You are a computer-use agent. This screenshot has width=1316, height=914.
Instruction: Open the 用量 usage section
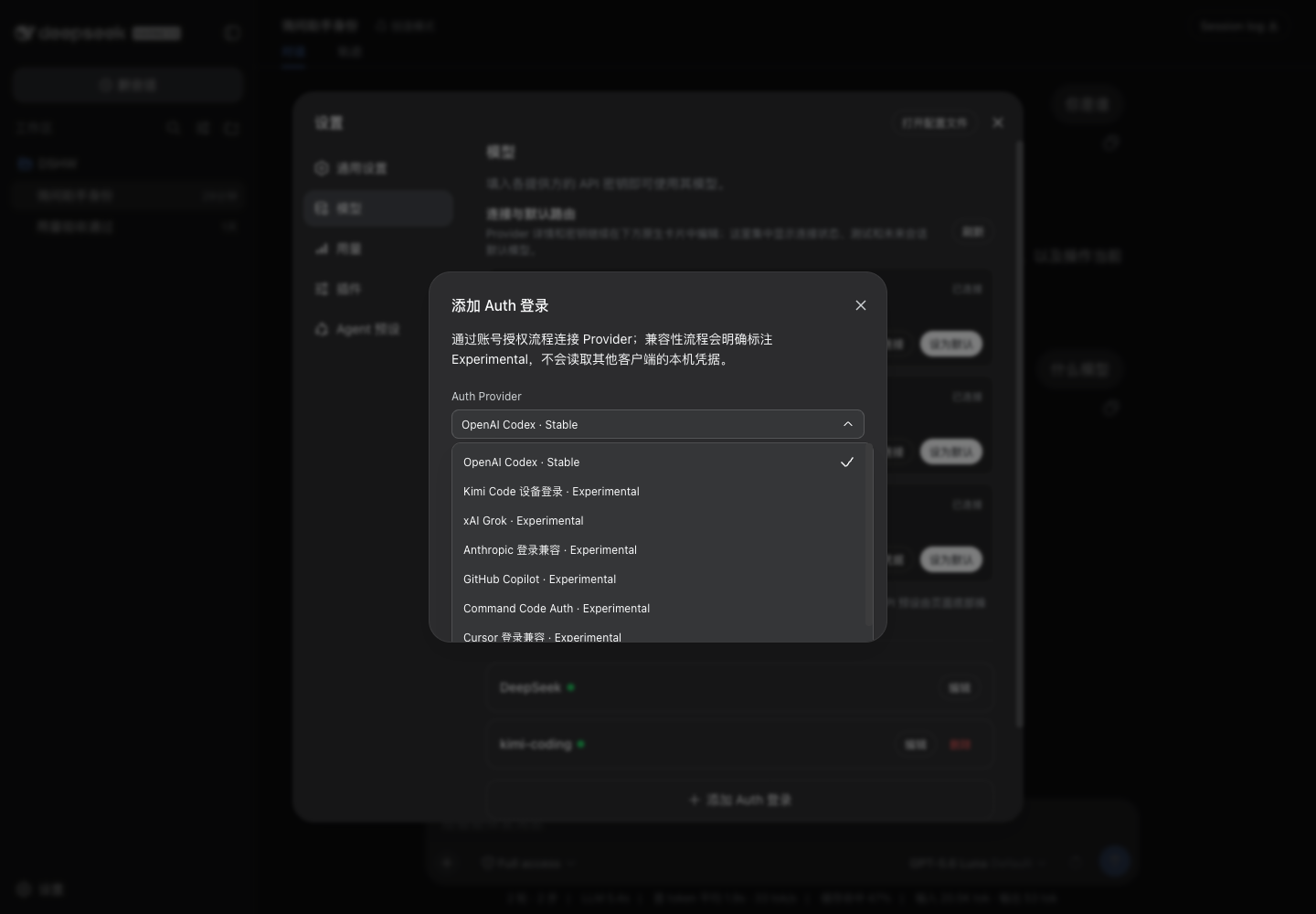378,249
